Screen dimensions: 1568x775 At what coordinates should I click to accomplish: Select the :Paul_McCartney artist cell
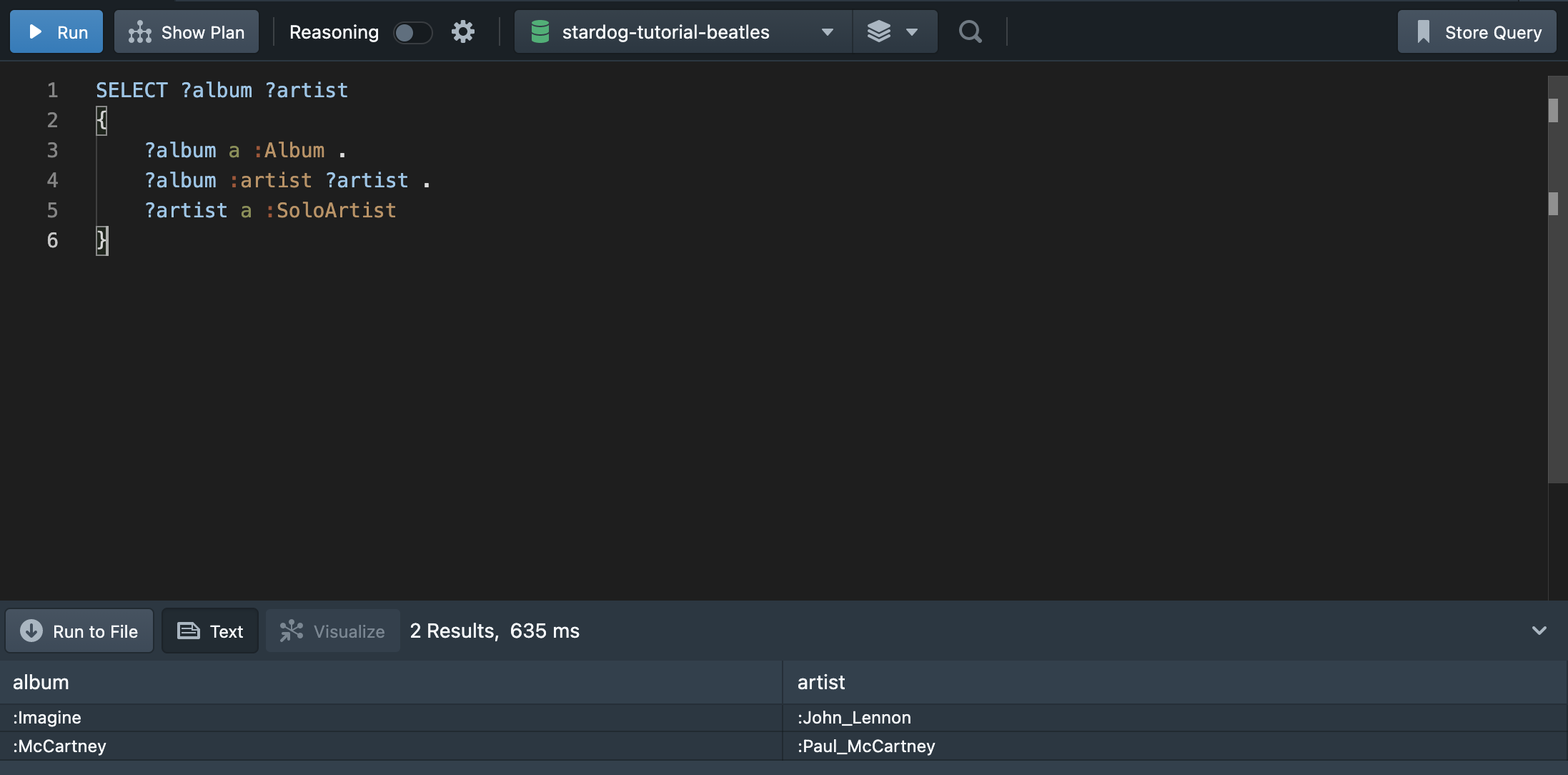(x=1175, y=746)
